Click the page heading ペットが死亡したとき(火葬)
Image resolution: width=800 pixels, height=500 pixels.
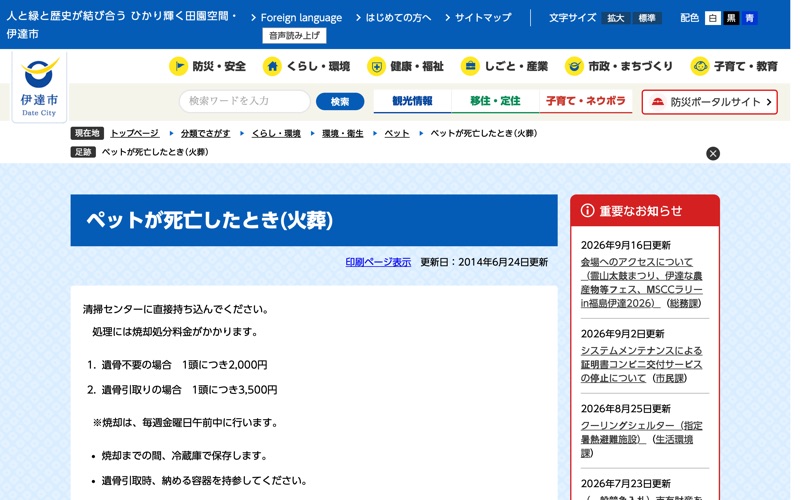point(210,220)
